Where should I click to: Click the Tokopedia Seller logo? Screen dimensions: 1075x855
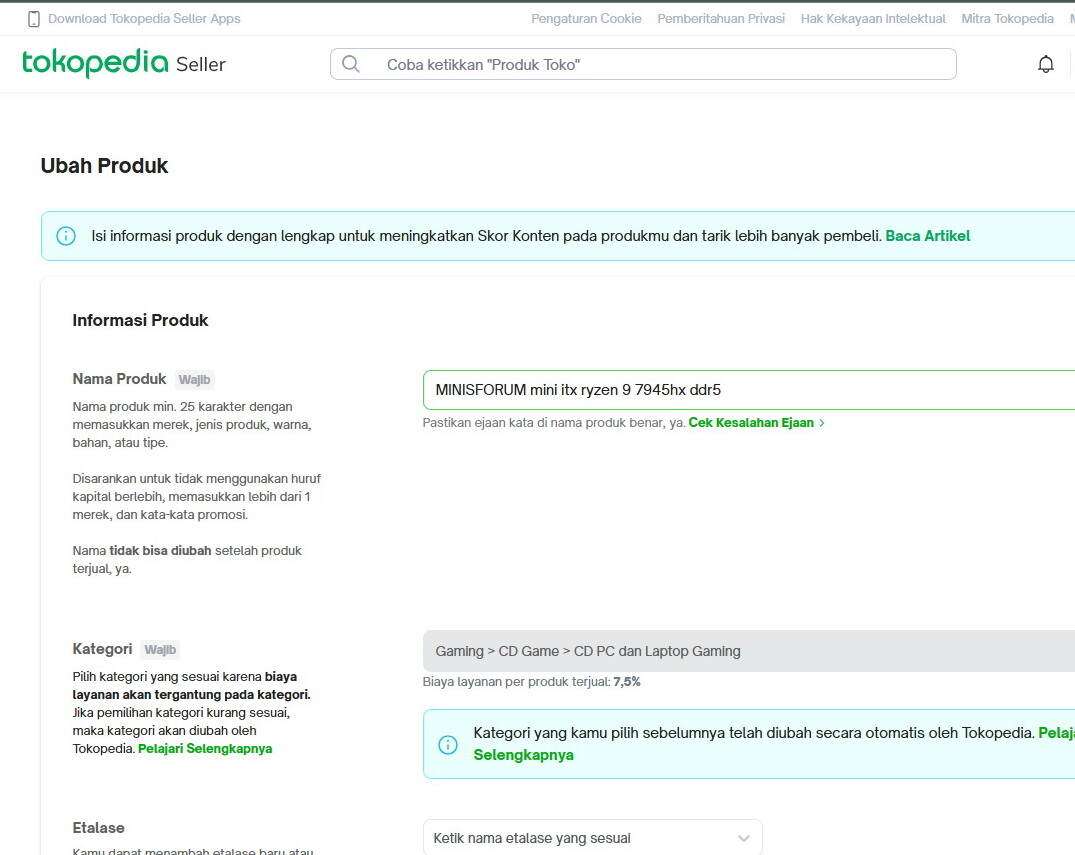coord(124,64)
